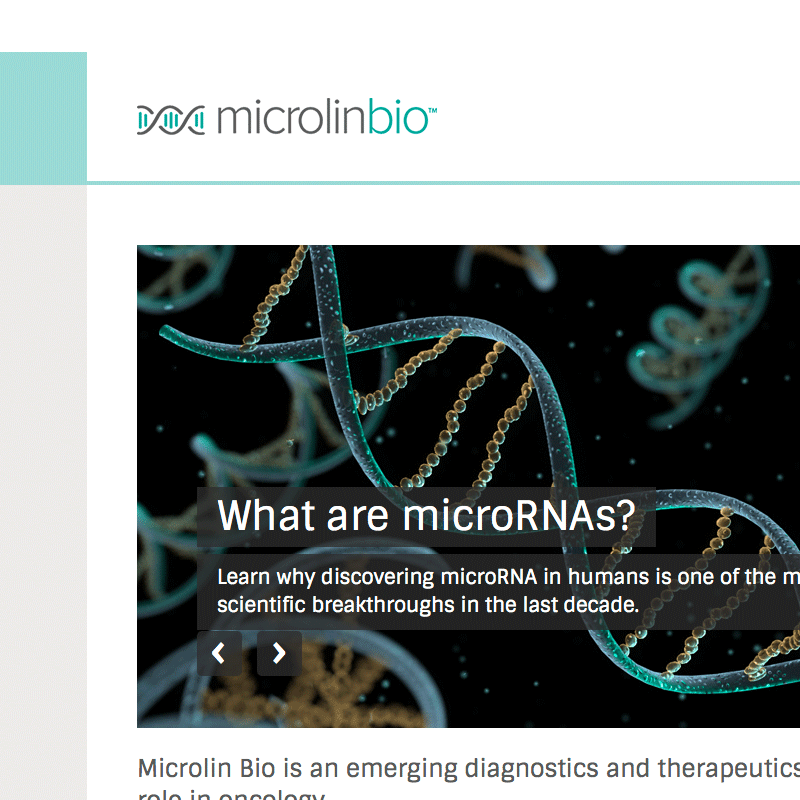Open the "What are microRNAs?" slide heading
Viewport: 800px width, 800px height.
(x=426, y=516)
